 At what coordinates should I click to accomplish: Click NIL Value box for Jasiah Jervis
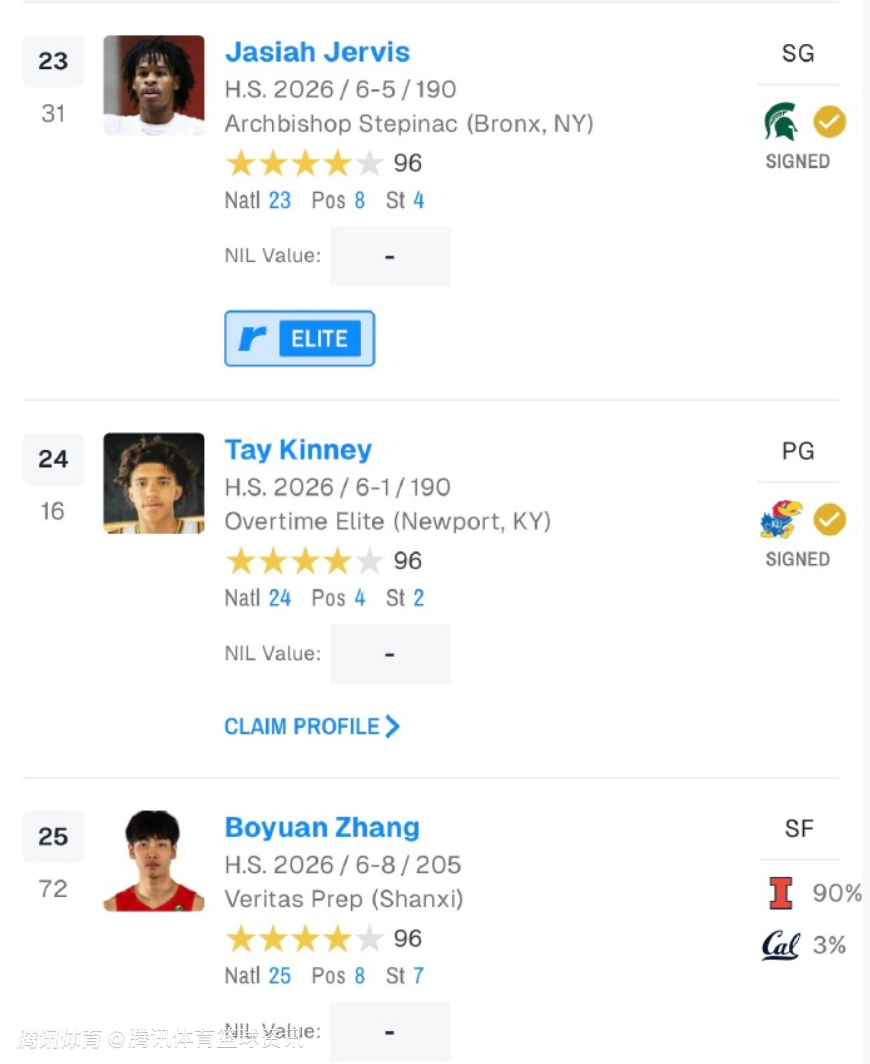[x=390, y=257]
